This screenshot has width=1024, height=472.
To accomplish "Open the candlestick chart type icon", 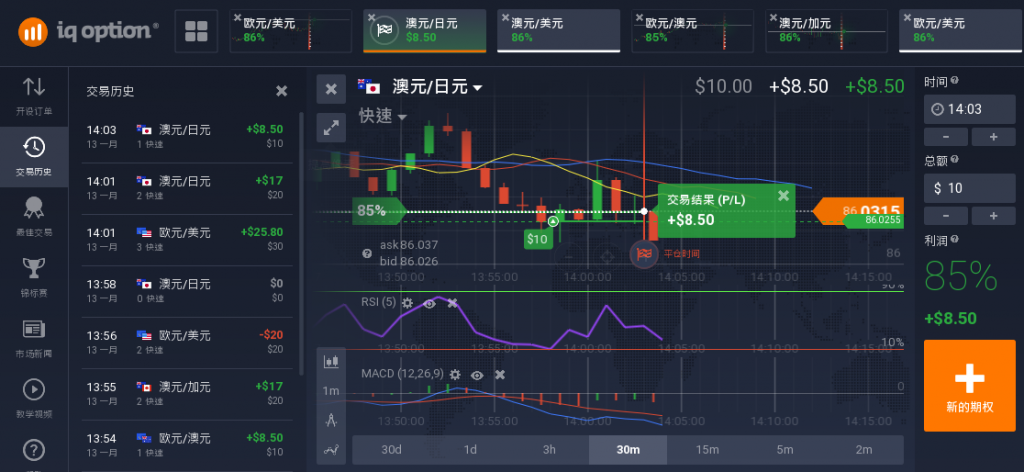I will (332, 360).
